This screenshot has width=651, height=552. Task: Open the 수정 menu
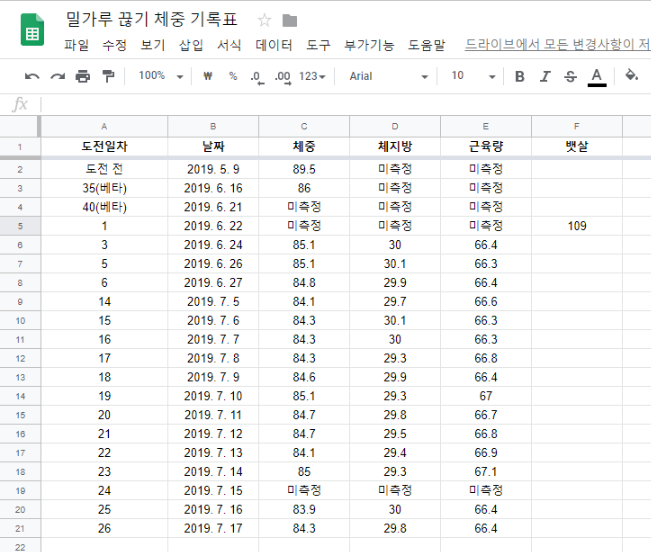point(115,45)
